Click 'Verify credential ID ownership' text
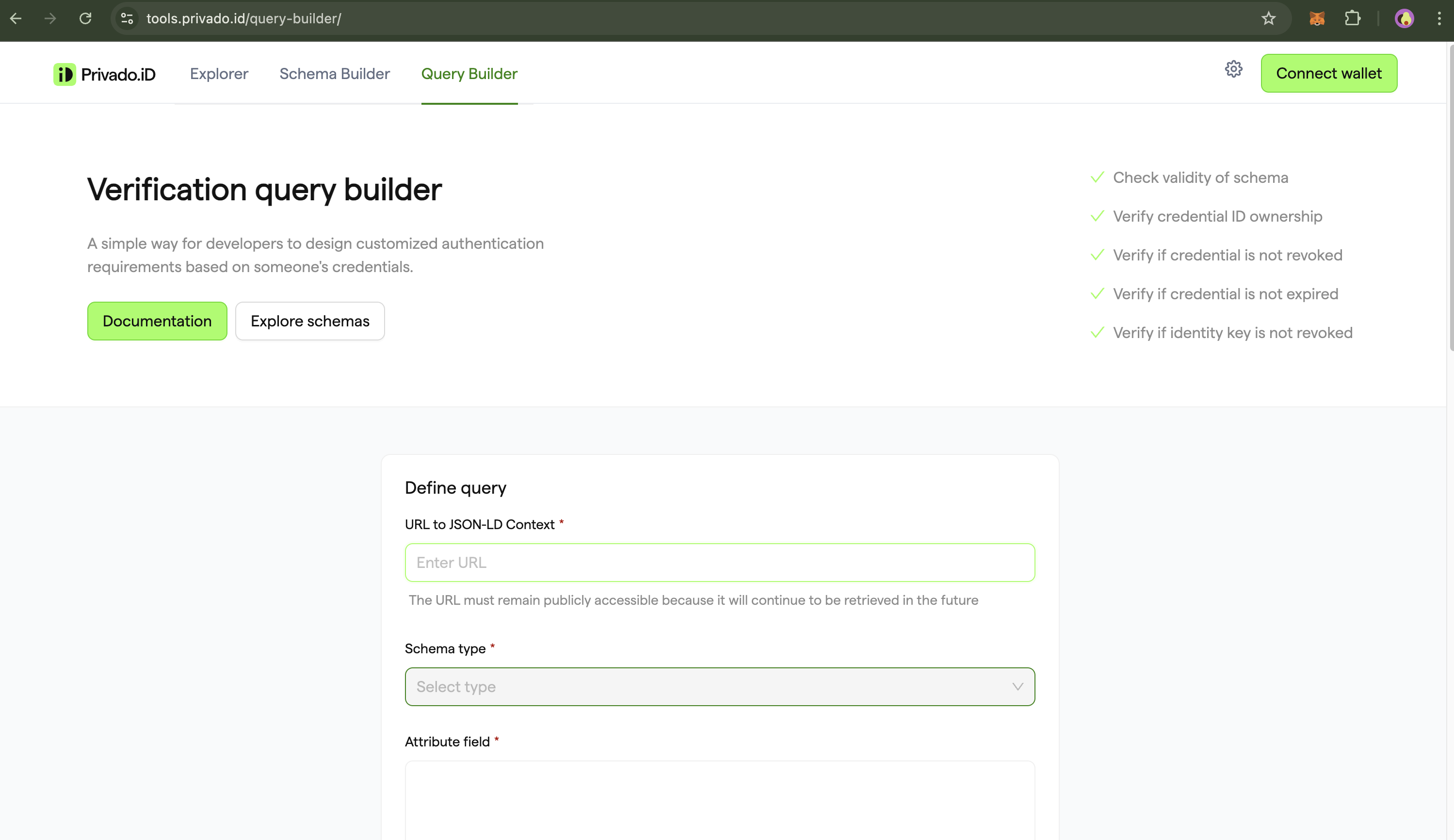1454x840 pixels. click(1217, 216)
